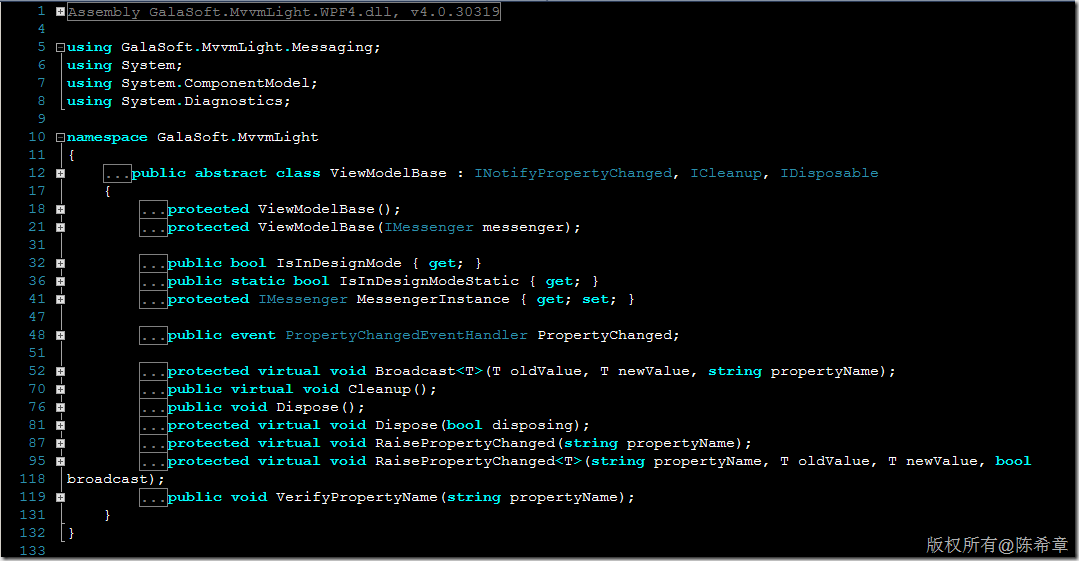The width and height of the screenshot is (1079, 561).
Task: Click the ellipsis box before public virtual void Cleanup
Action: click(x=153, y=390)
